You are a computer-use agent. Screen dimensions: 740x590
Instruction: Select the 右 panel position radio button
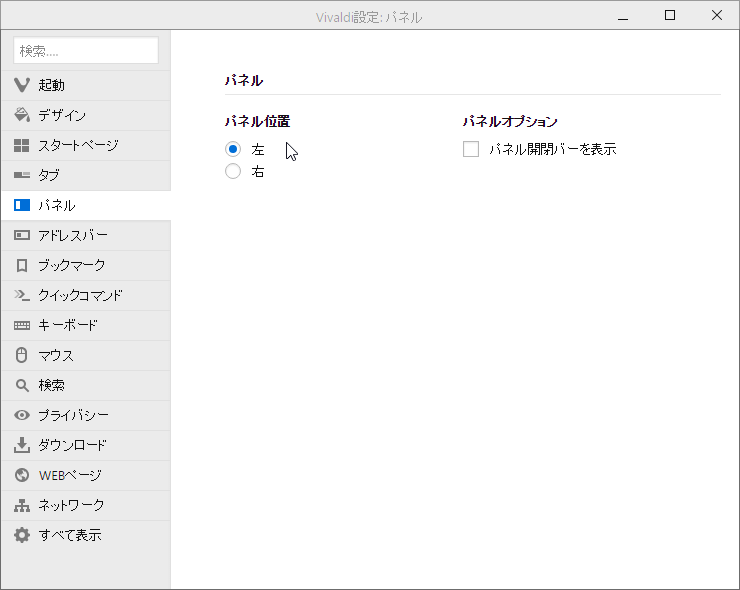pos(233,171)
